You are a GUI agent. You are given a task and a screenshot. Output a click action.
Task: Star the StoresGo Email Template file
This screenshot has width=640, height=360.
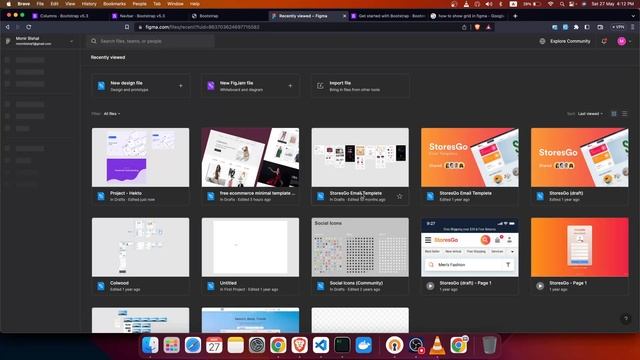point(399,196)
